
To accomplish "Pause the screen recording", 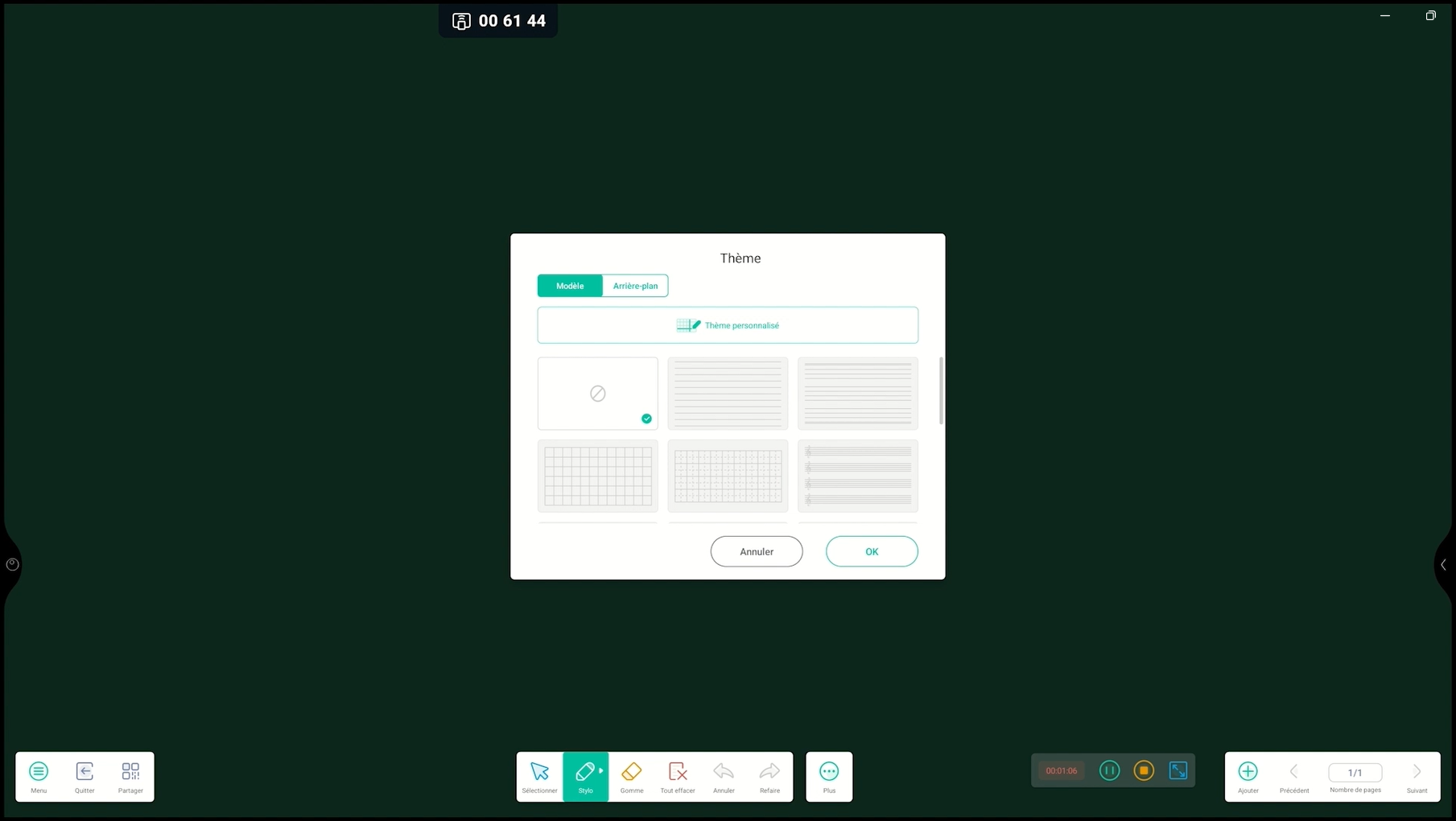I will tap(1109, 770).
